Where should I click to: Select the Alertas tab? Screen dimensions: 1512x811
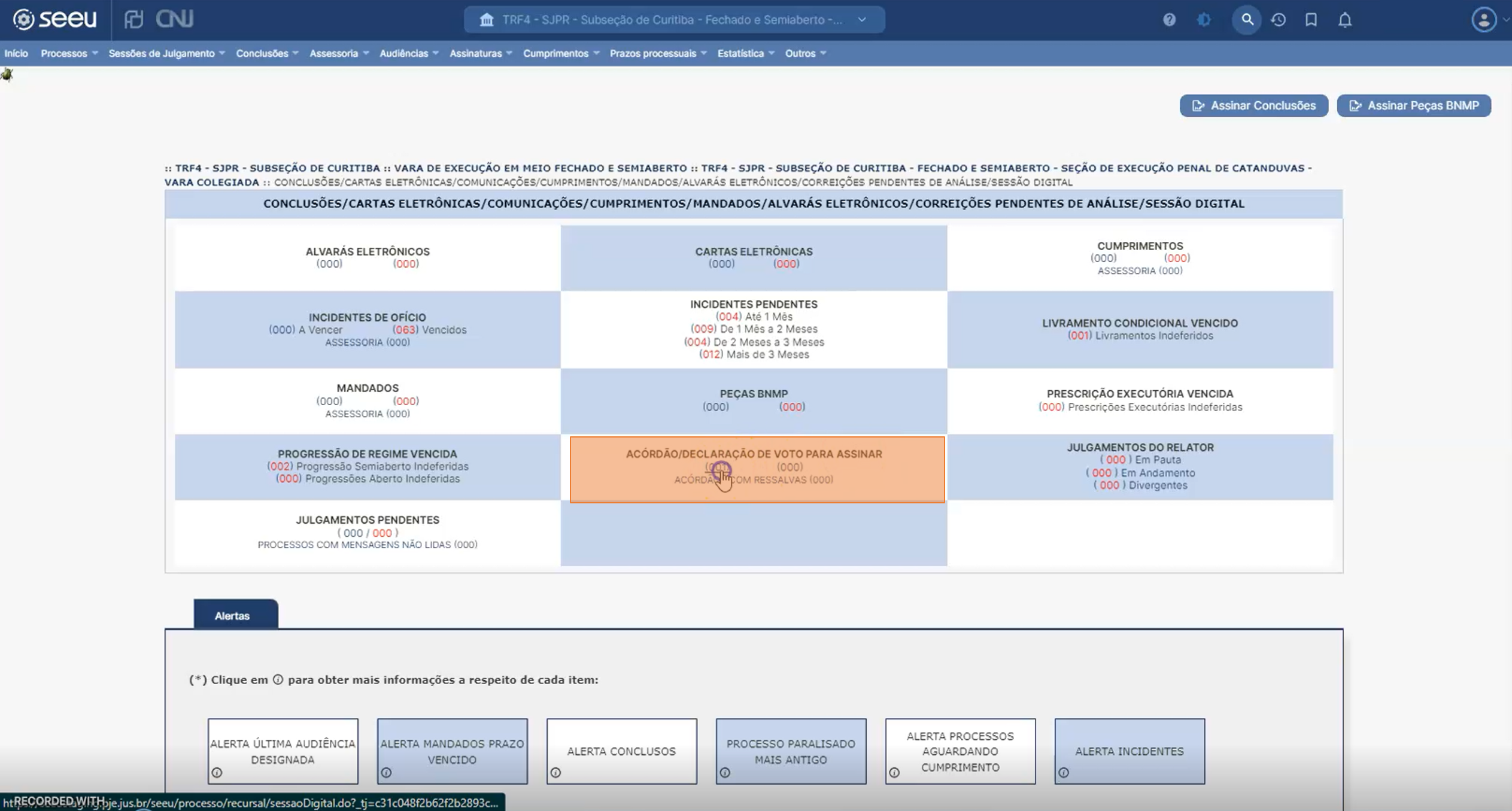pyautogui.click(x=235, y=615)
